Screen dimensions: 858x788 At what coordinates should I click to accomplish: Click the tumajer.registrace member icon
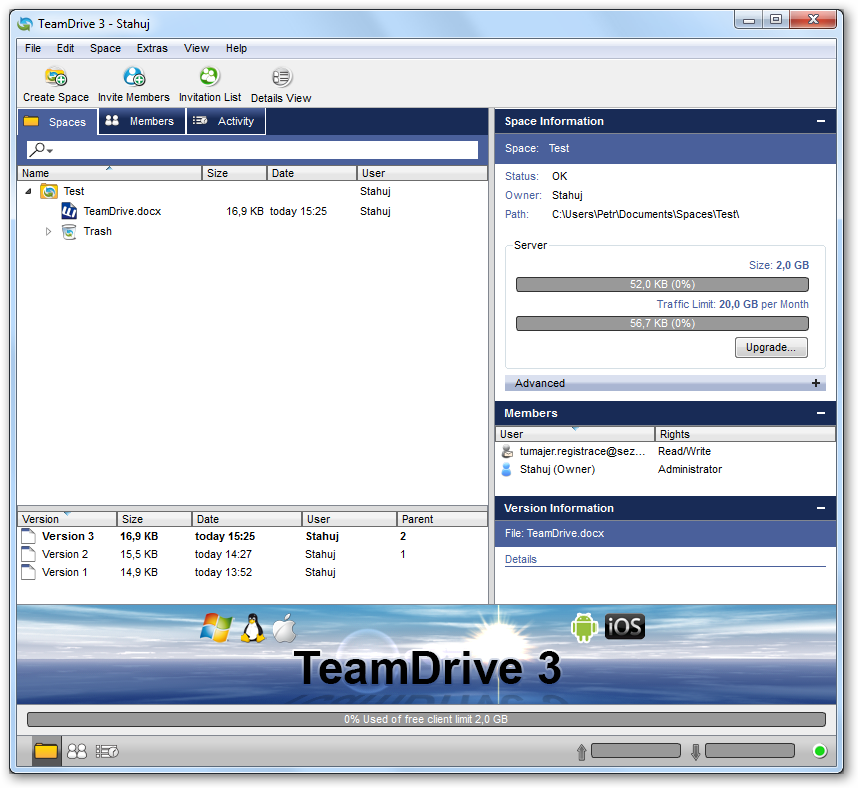click(507, 451)
